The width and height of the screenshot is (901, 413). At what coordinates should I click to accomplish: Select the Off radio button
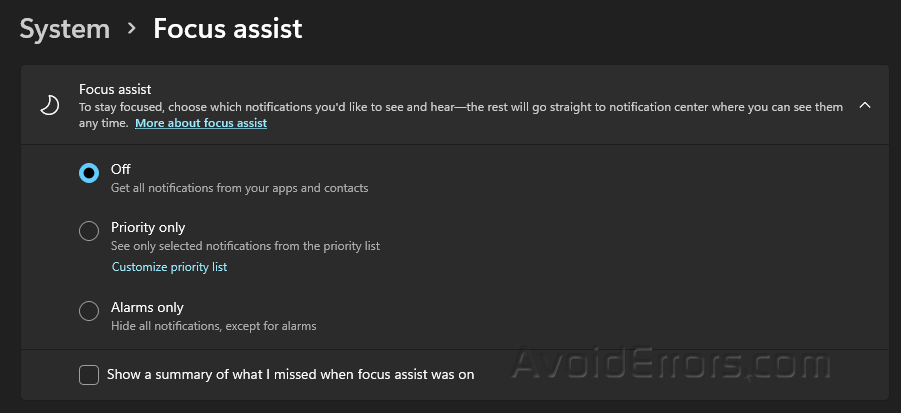coord(89,172)
